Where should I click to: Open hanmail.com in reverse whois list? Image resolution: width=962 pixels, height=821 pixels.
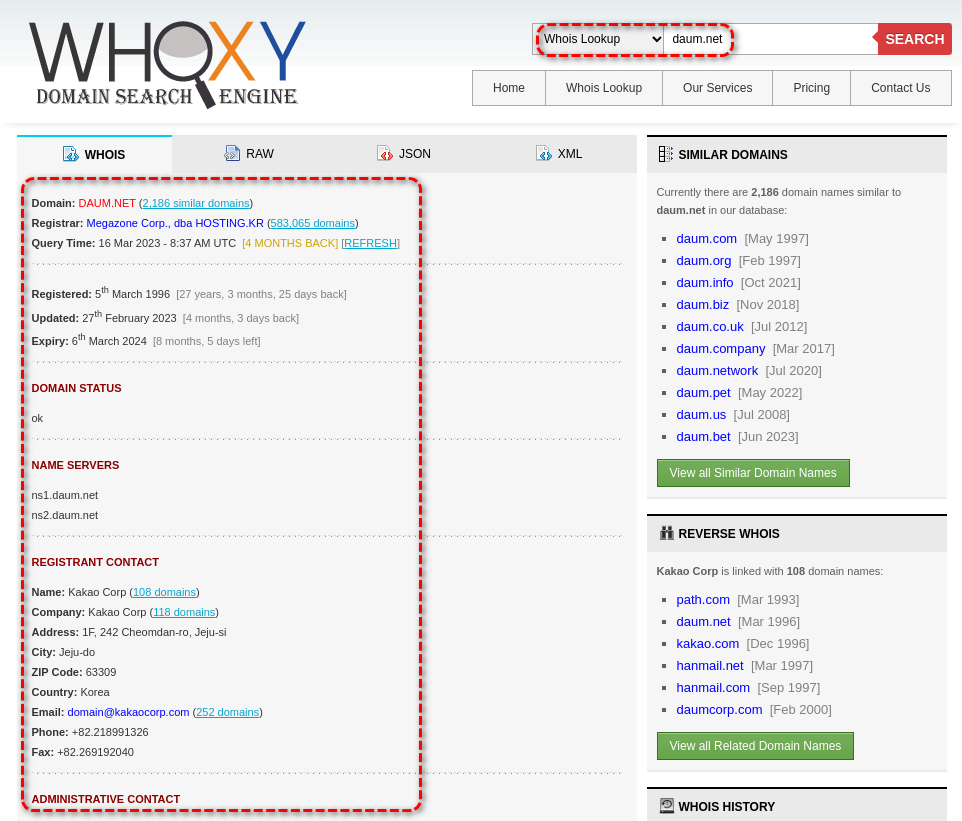(713, 688)
